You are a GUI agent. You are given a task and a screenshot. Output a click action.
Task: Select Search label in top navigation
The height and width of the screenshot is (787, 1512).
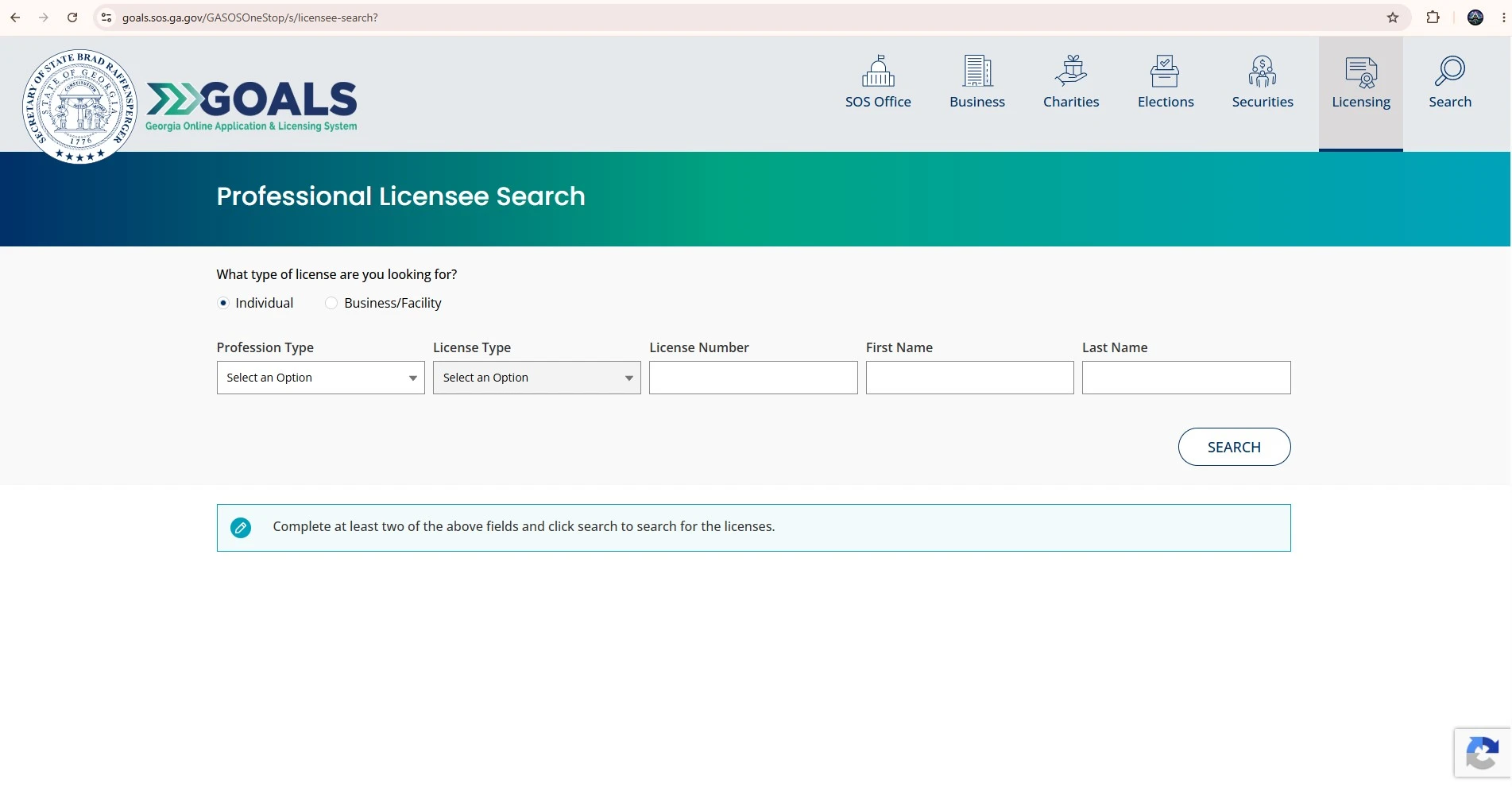pos(1450,102)
